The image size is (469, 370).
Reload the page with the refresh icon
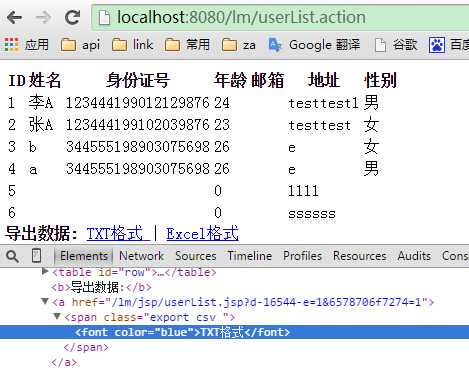click(x=72, y=17)
